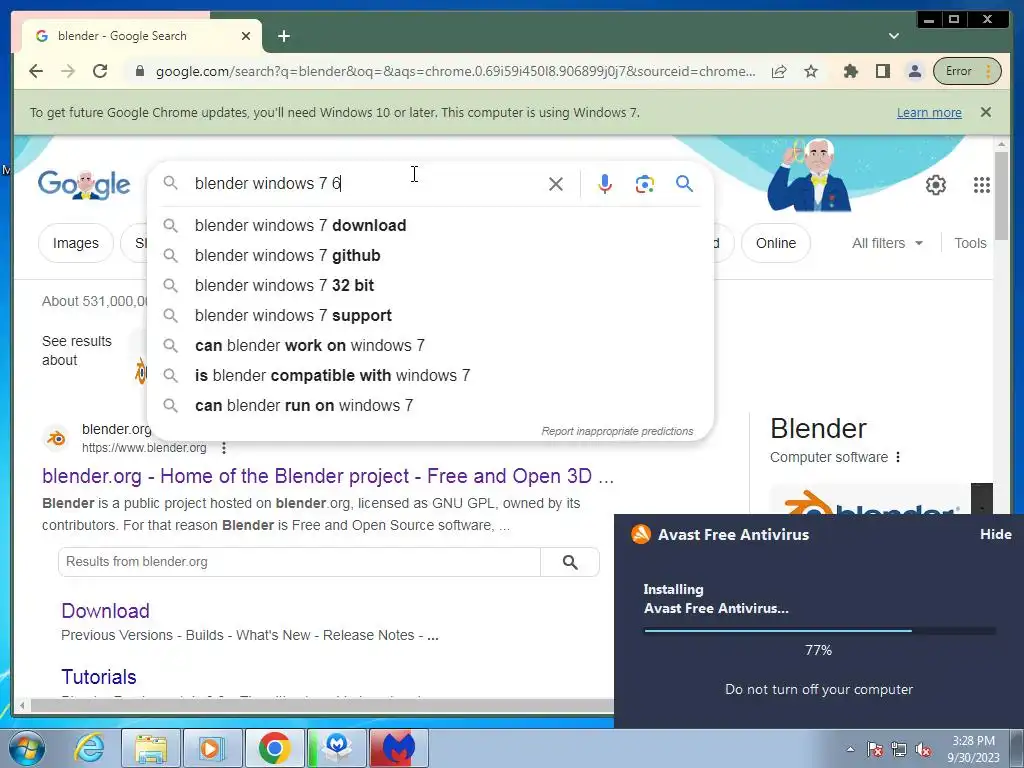Open Windows Explorer from taskbar
Screen dimensions: 1024x768
(x=151, y=748)
